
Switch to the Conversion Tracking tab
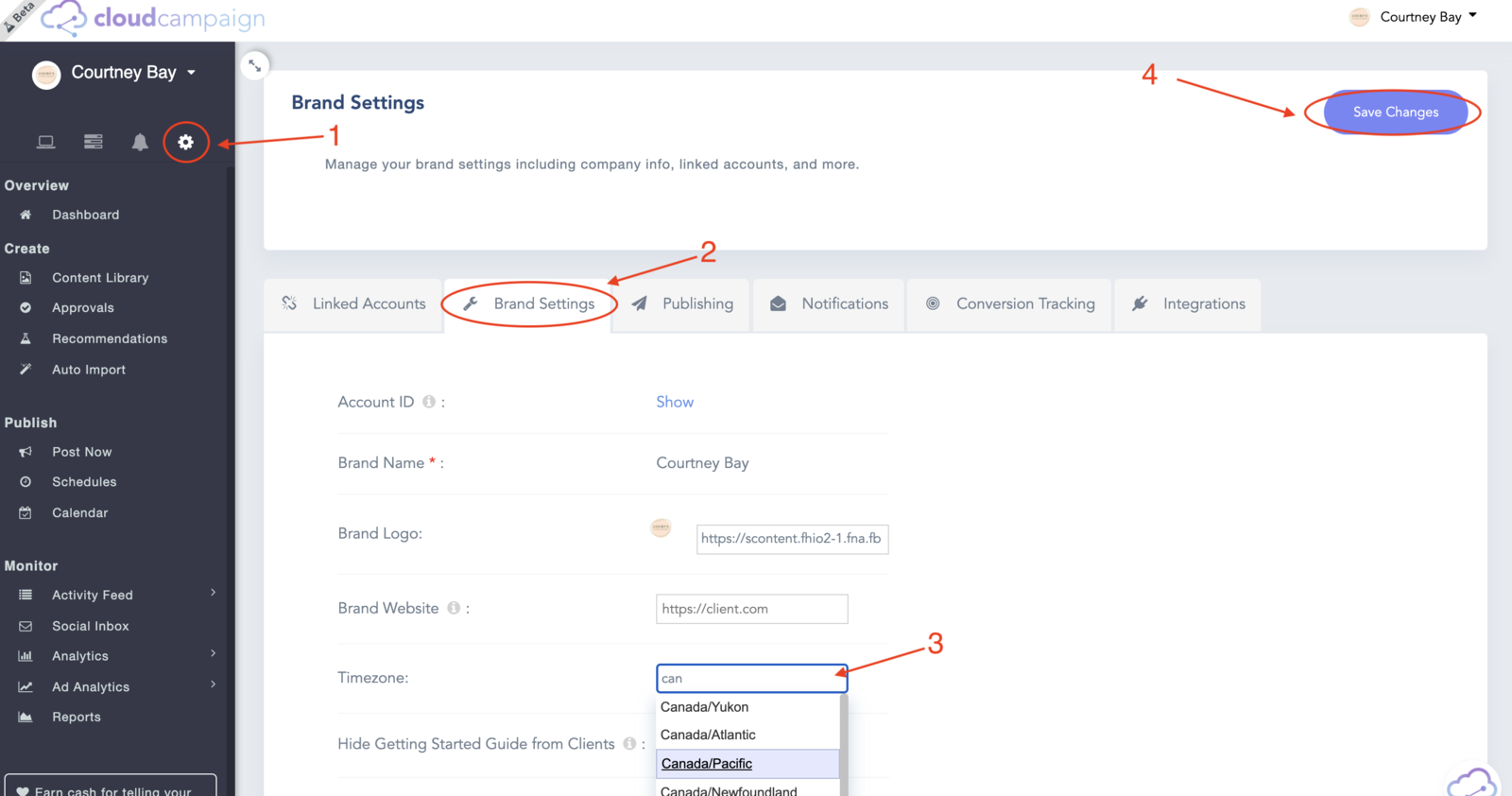(1009, 304)
